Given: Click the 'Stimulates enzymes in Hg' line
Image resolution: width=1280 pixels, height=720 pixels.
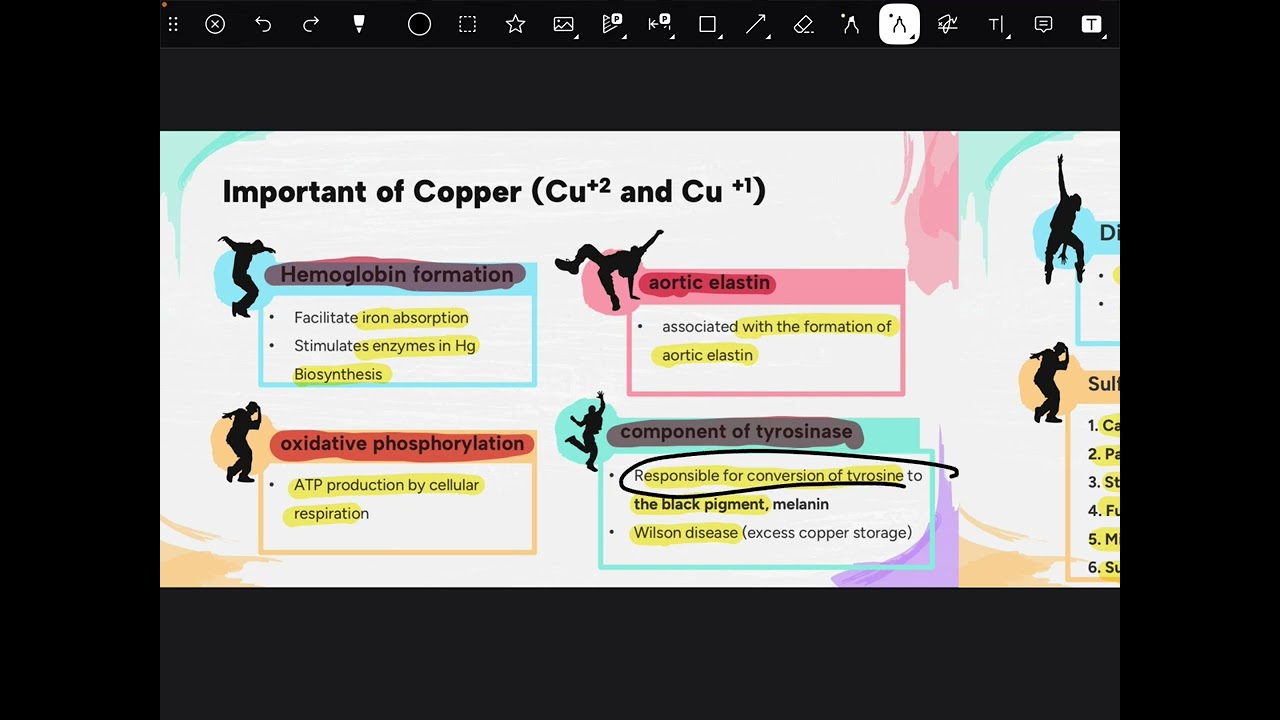Looking at the screenshot, I should (385, 346).
